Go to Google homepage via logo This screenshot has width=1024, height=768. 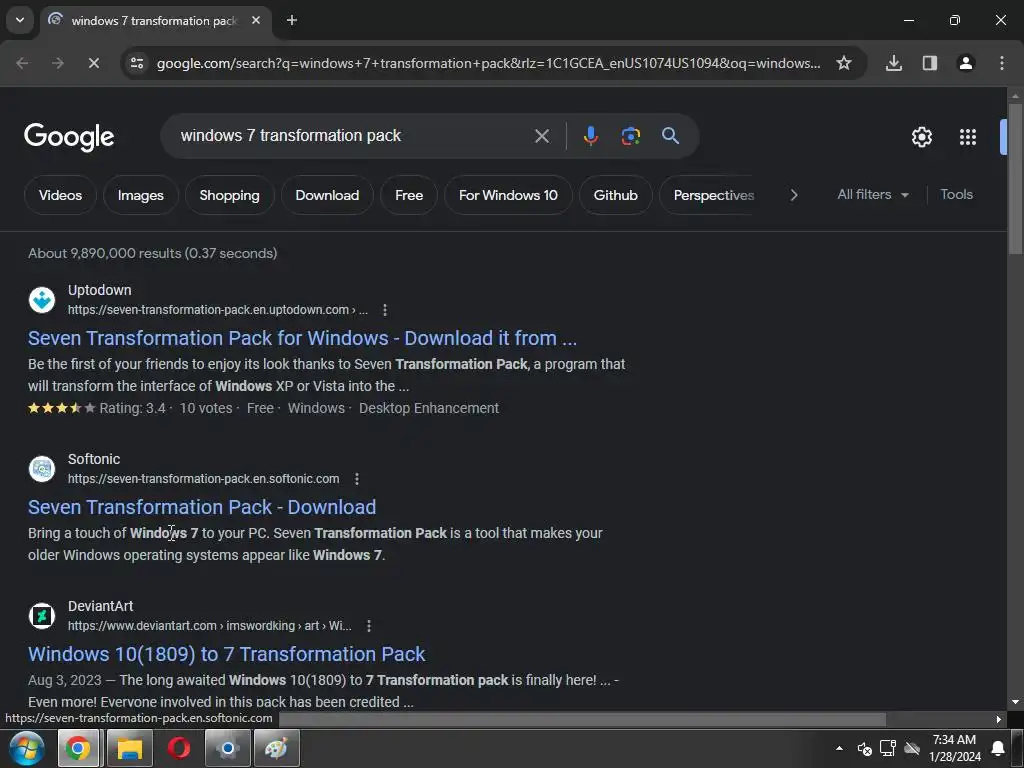(69, 136)
